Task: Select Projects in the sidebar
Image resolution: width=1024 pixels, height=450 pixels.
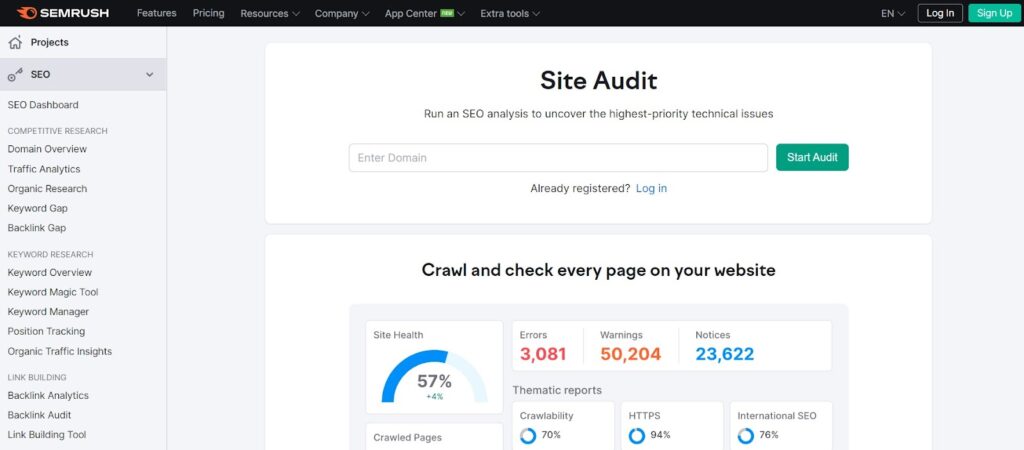Action: point(50,42)
